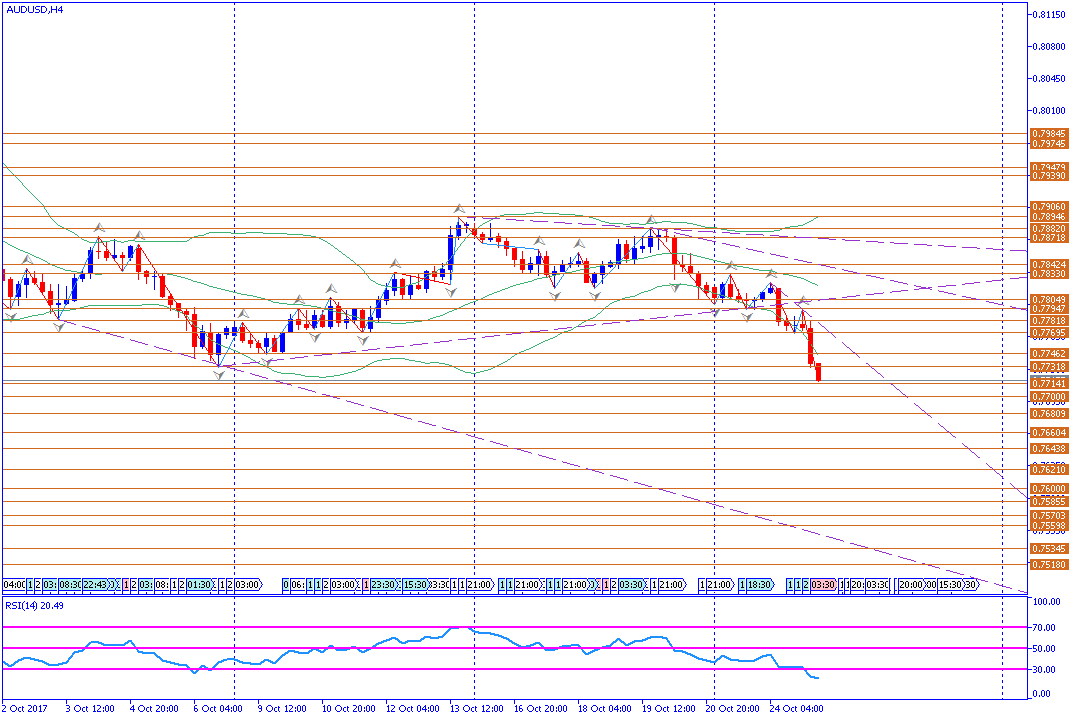The width and height of the screenshot is (1080, 720).
Task: Pick the 0.78946 price label
Action: [1049, 217]
